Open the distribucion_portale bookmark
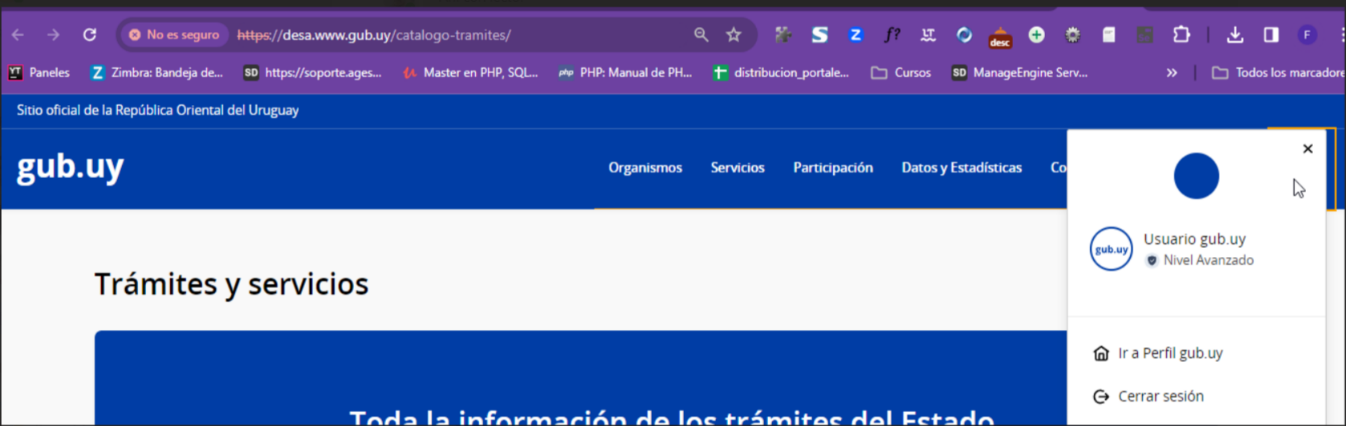 [781, 73]
